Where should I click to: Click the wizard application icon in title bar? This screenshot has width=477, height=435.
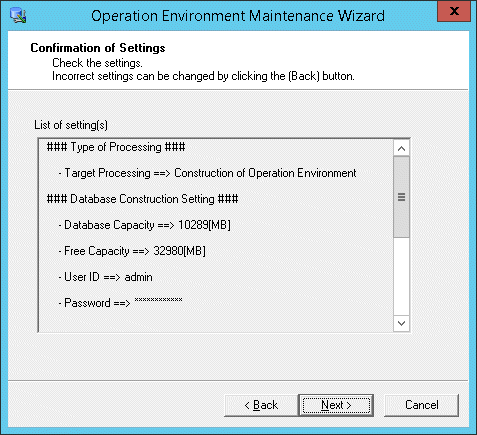click(x=18, y=15)
